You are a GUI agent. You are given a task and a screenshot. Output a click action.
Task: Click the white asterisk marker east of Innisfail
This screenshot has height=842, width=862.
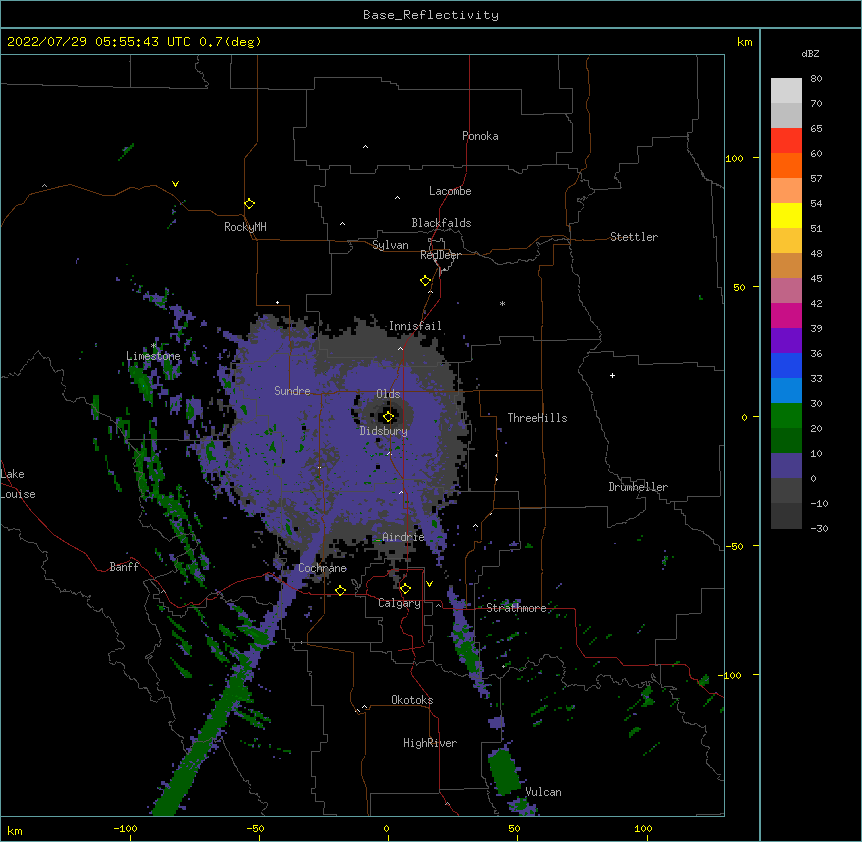tap(502, 303)
